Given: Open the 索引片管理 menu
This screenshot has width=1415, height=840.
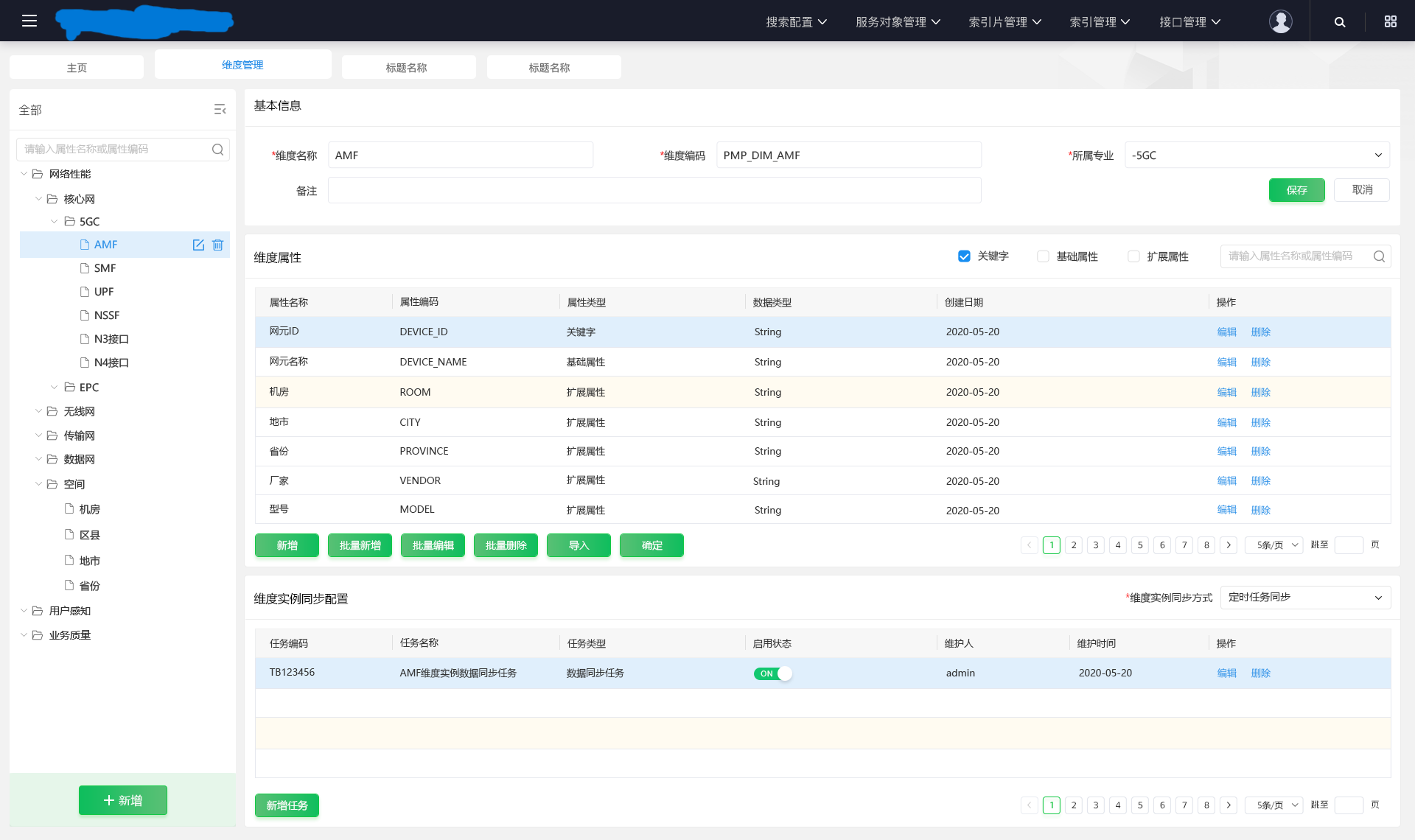Looking at the screenshot, I should (x=1005, y=22).
